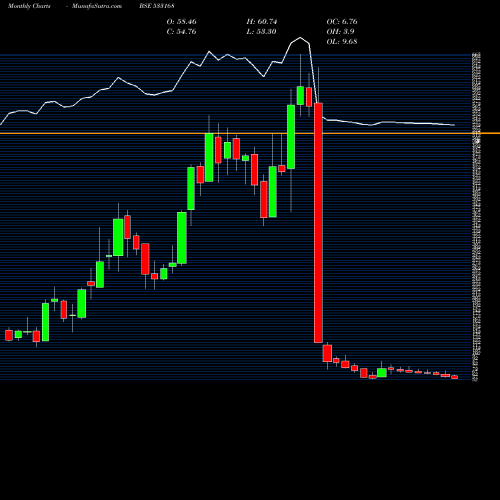Screen dimensions: 500x500
Task: Select the open value 'O: 58.46'
Action: tap(181, 22)
